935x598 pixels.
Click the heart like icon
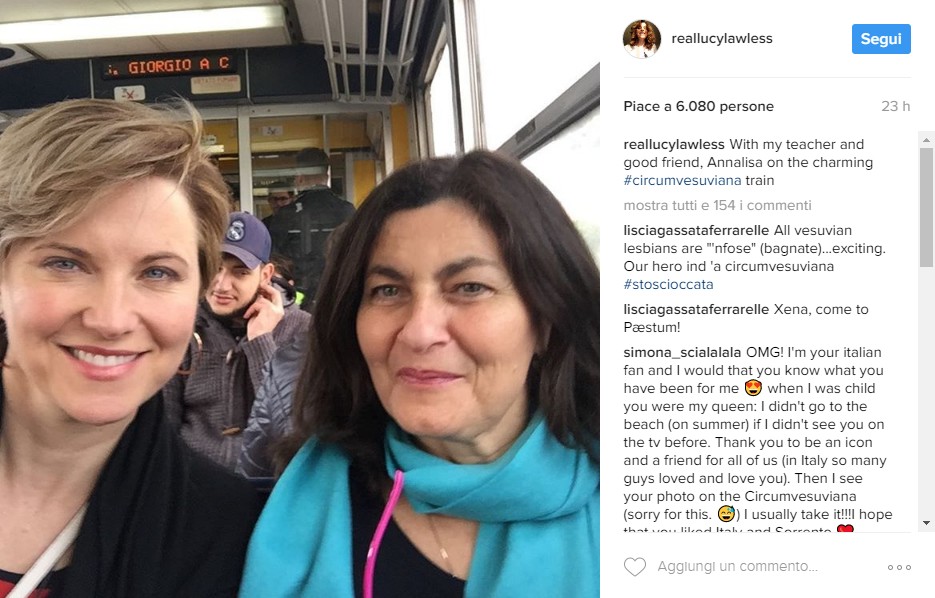coord(634,566)
